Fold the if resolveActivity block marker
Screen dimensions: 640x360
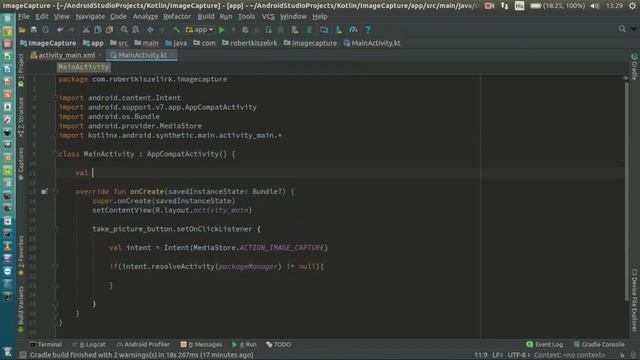click(x=55, y=267)
